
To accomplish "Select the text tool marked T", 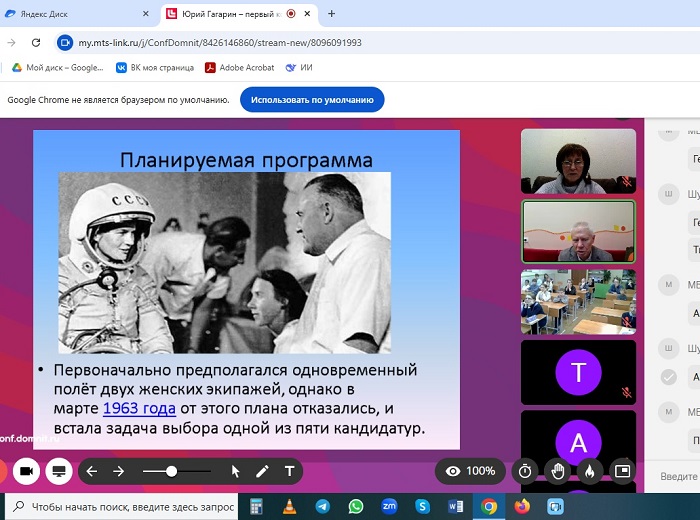I will [290, 471].
